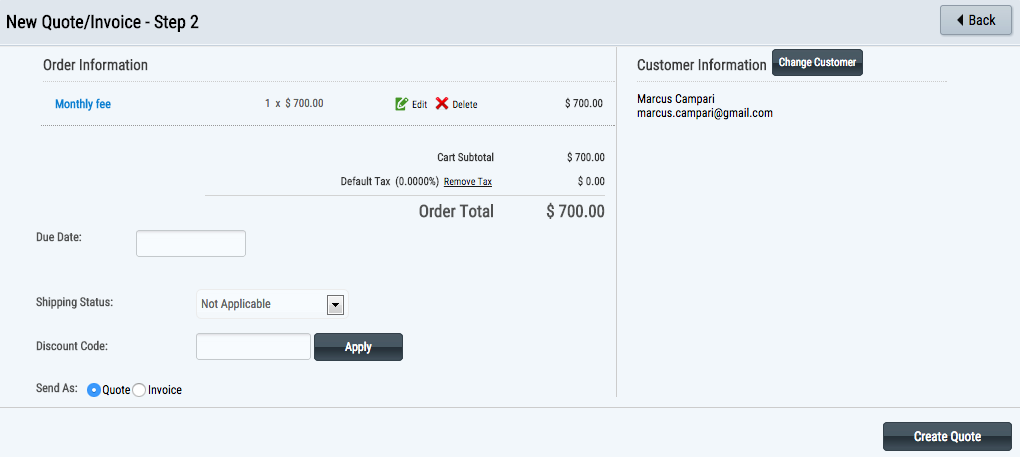Click the Create Quote button
Image resolution: width=1020 pixels, height=457 pixels.
click(x=947, y=436)
